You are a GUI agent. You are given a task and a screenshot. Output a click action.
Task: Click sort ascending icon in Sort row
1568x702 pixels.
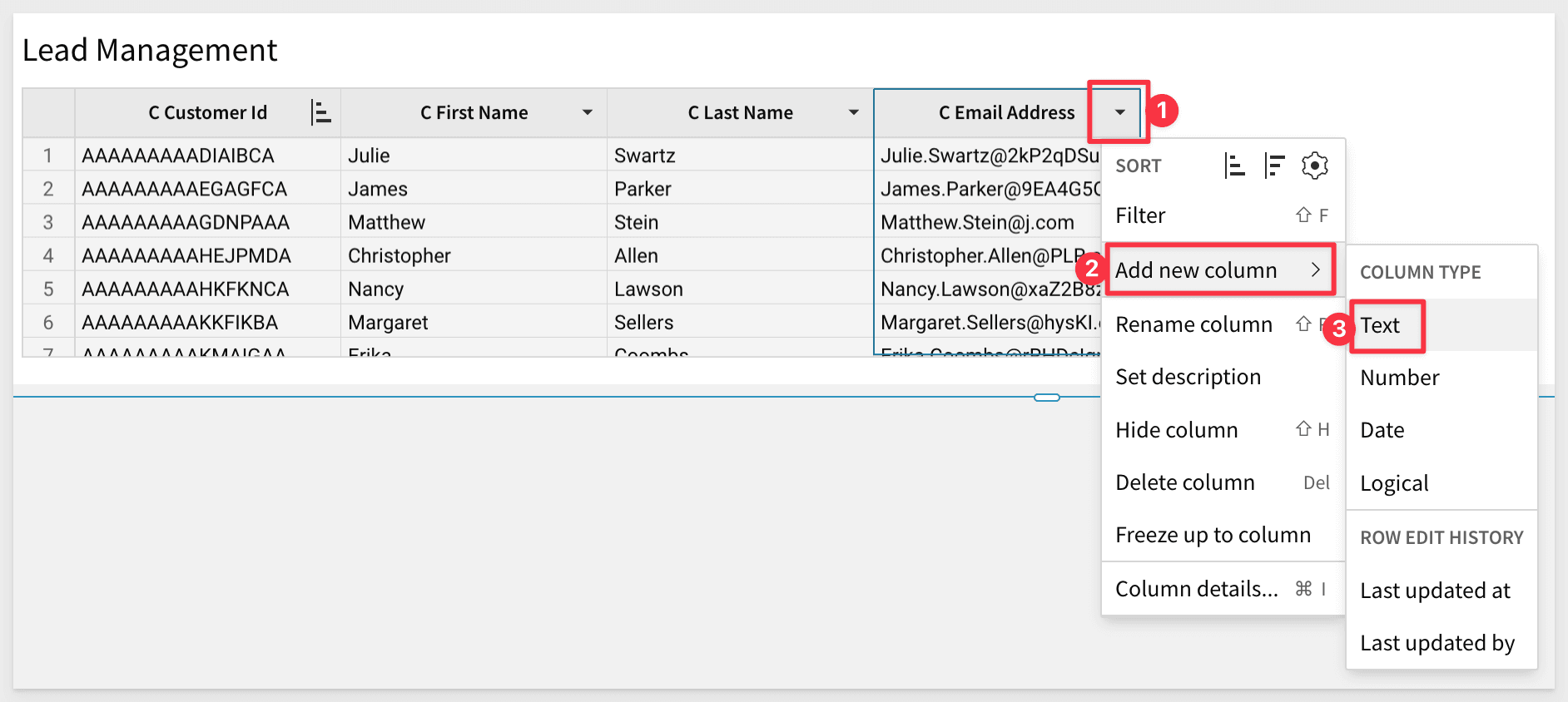1234,166
